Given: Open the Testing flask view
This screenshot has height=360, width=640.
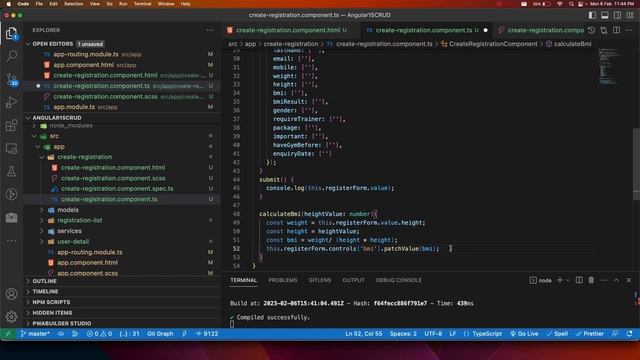Looking at the screenshot, I should coord(11,171).
